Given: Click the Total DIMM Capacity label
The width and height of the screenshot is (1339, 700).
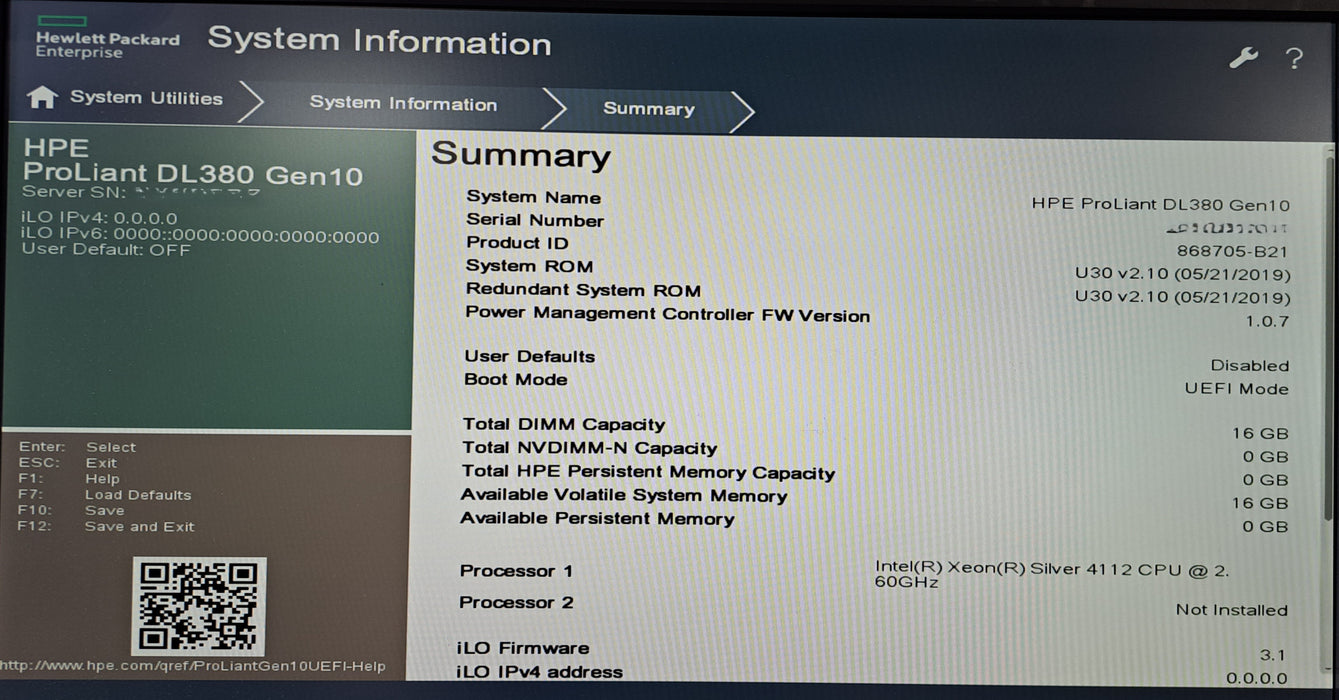Looking at the screenshot, I should [x=563, y=424].
